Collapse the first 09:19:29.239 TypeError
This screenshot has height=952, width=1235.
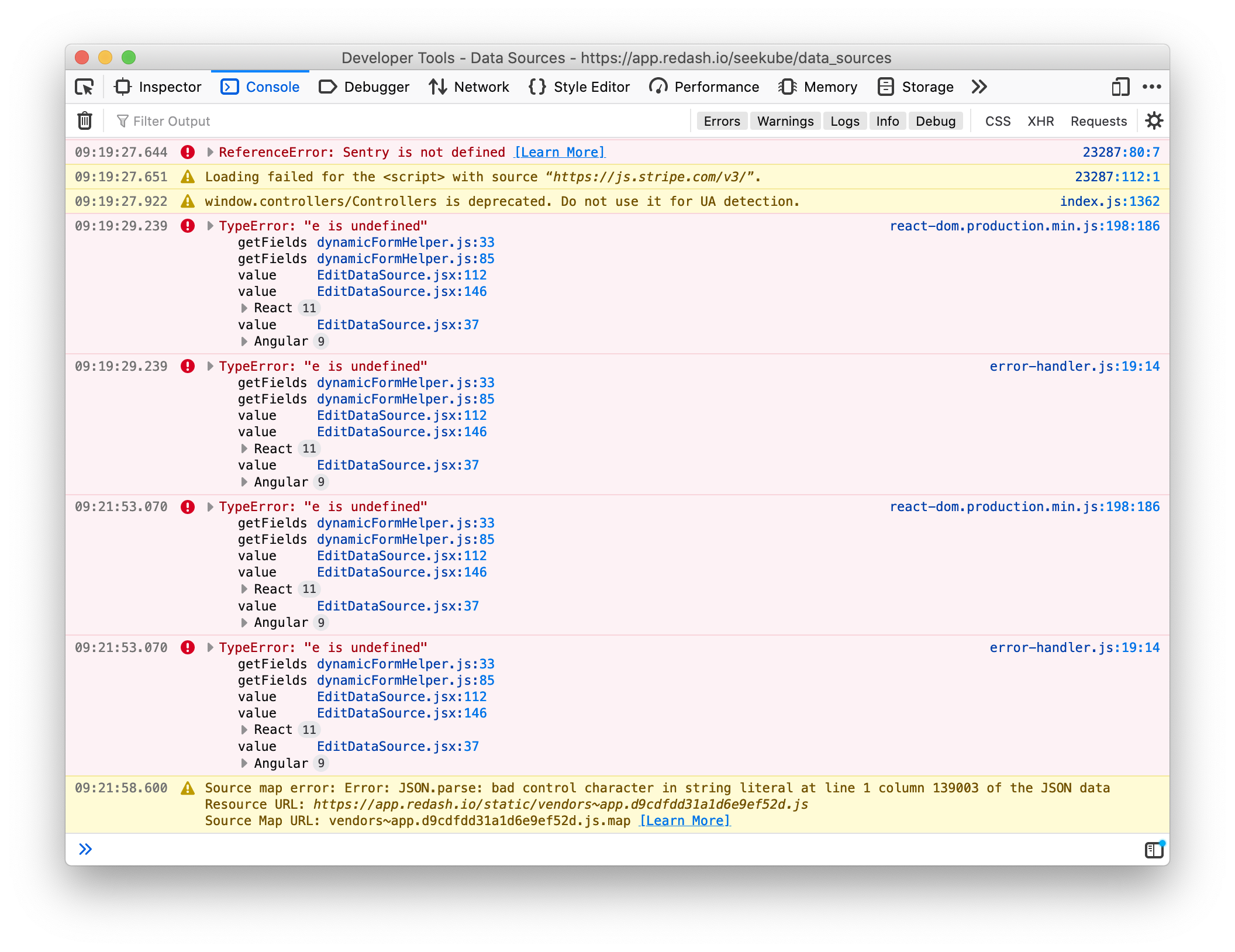(210, 226)
